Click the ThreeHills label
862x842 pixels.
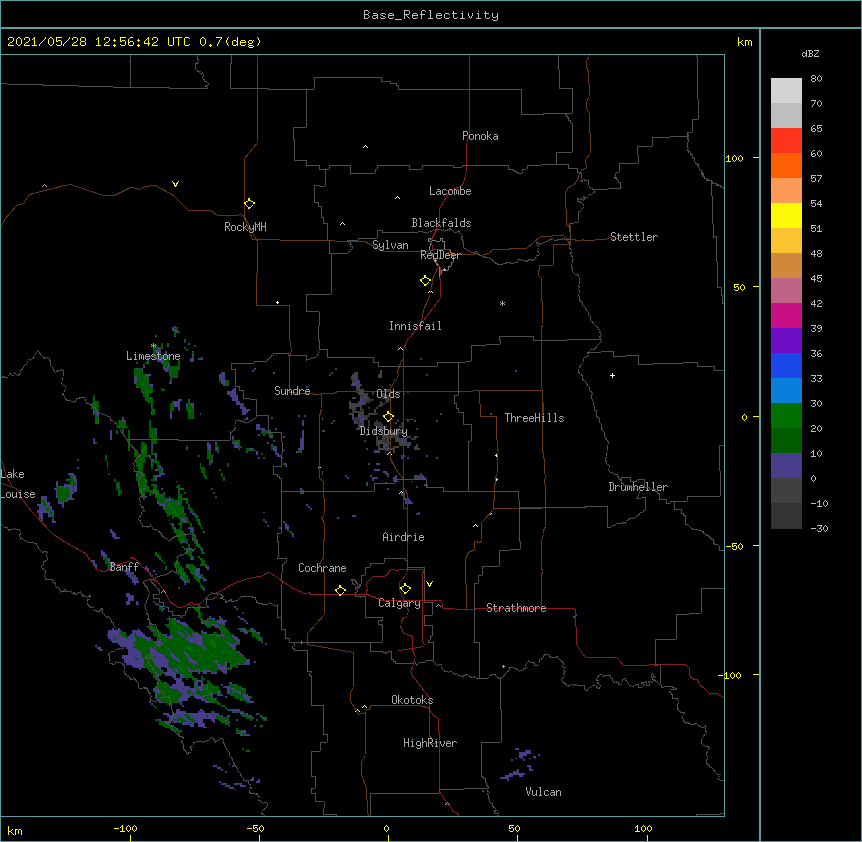(534, 418)
